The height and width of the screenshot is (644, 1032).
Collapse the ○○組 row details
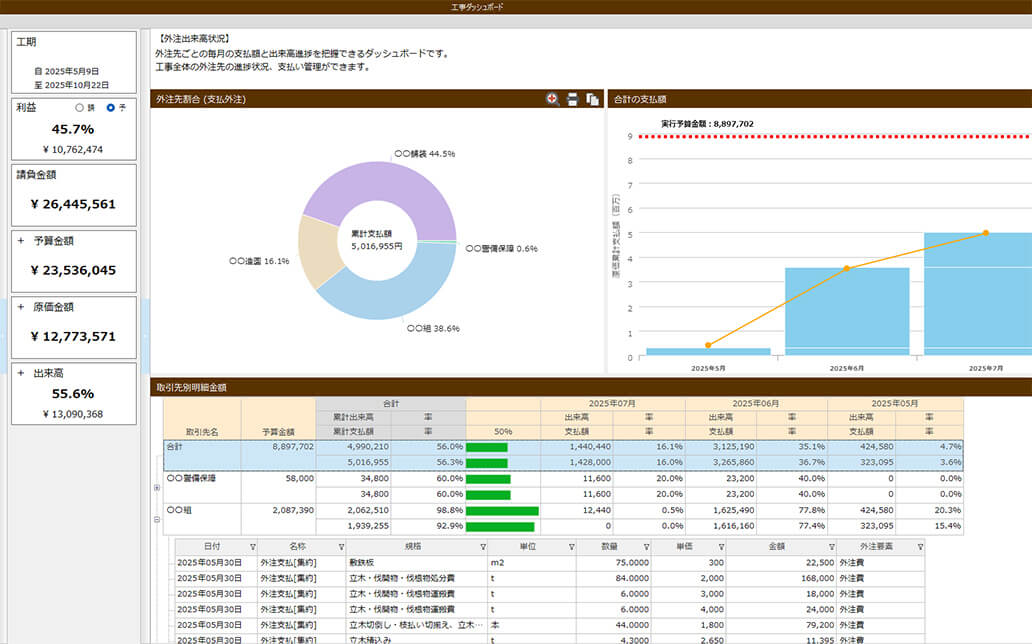(x=156, y=519)
